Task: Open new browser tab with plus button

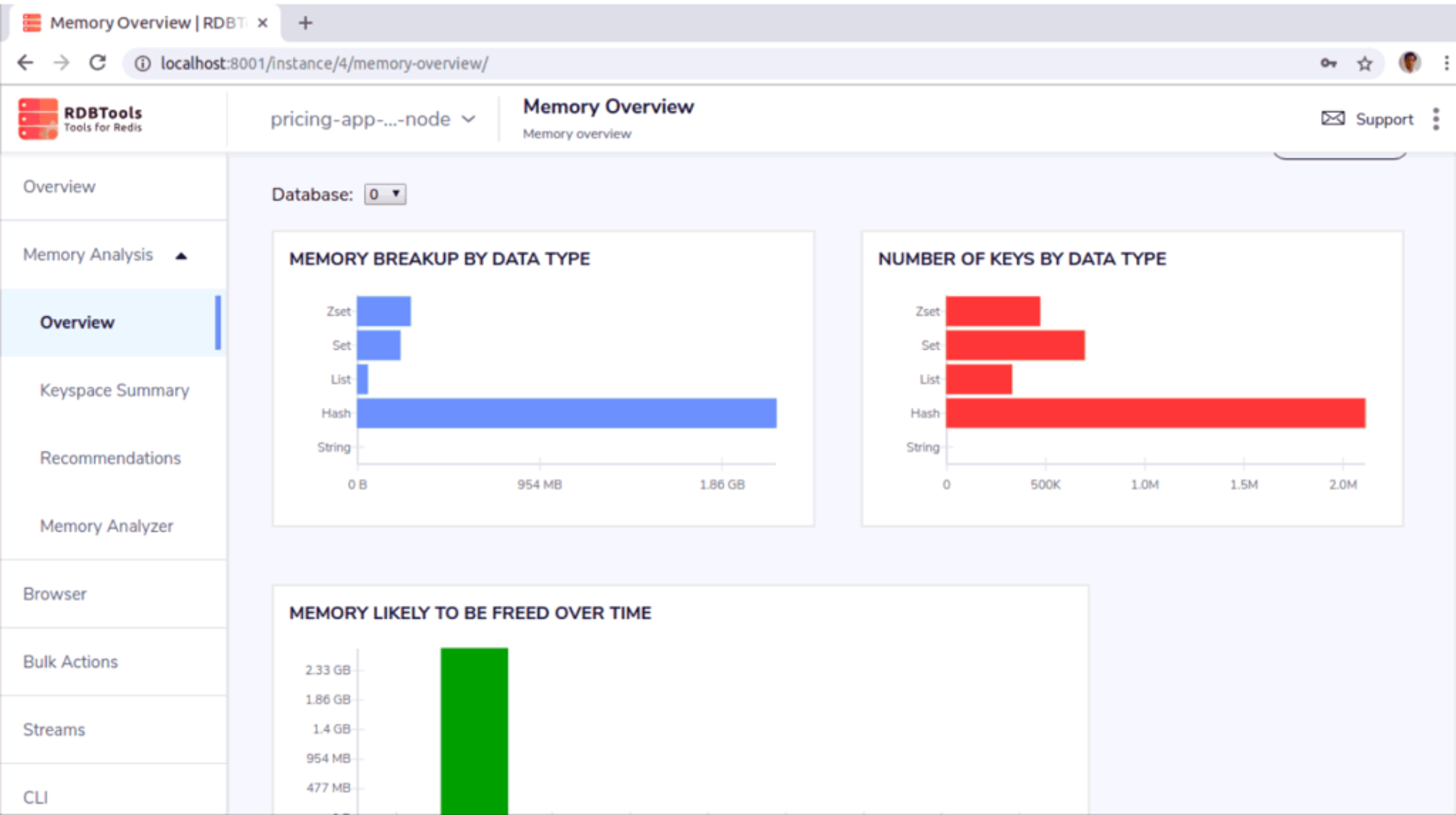Action: [305, 23]
